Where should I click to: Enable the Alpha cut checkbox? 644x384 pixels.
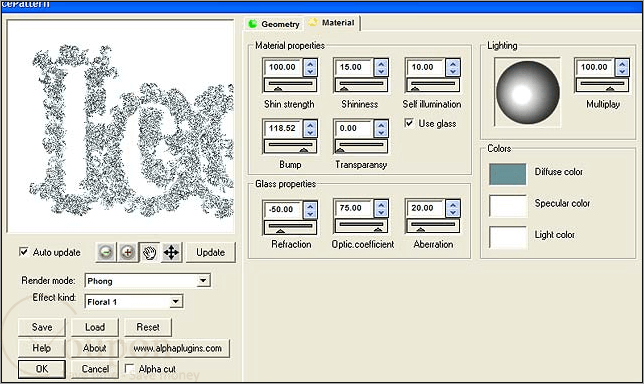pos(129,368)
